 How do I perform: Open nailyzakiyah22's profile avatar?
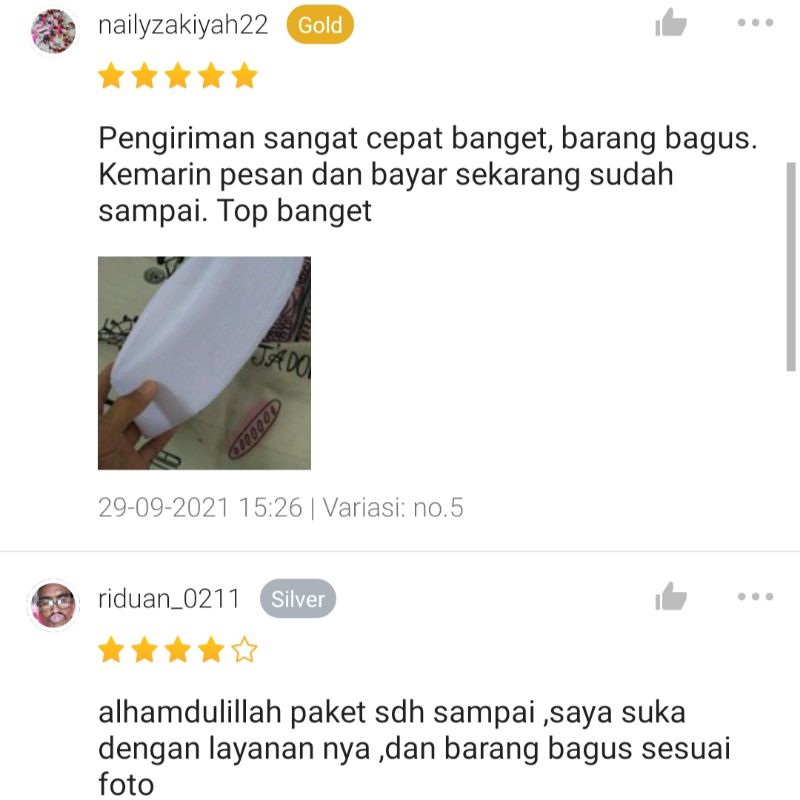click(x=54, y=31)
